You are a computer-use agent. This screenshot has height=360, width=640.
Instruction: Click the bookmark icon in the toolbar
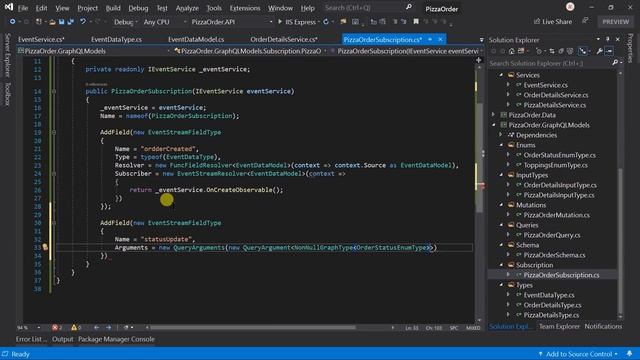[416, 22]
